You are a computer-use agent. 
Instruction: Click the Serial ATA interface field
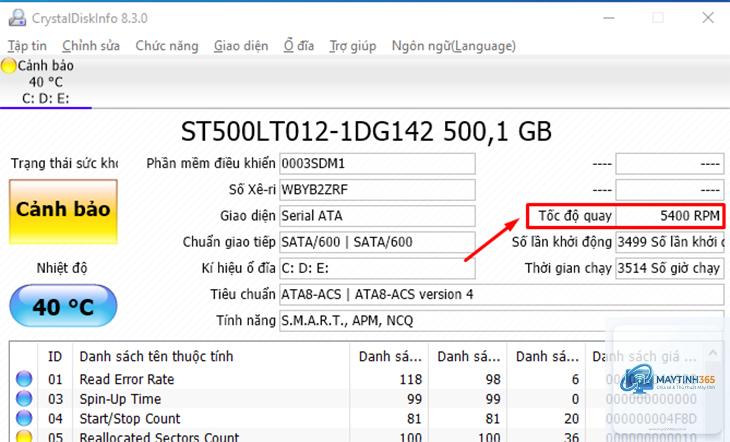377,216
